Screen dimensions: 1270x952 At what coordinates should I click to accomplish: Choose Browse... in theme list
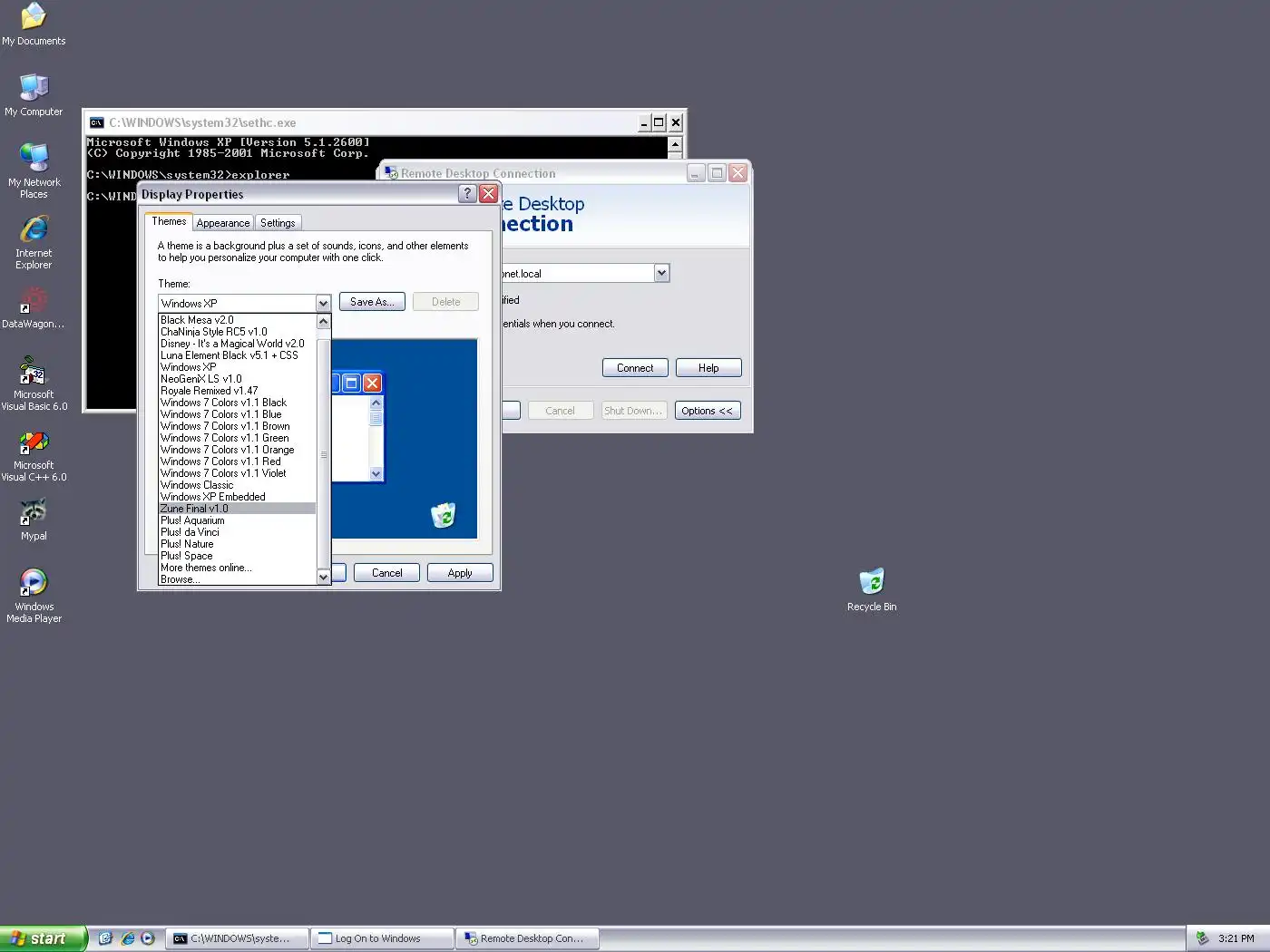coord(237,579)
